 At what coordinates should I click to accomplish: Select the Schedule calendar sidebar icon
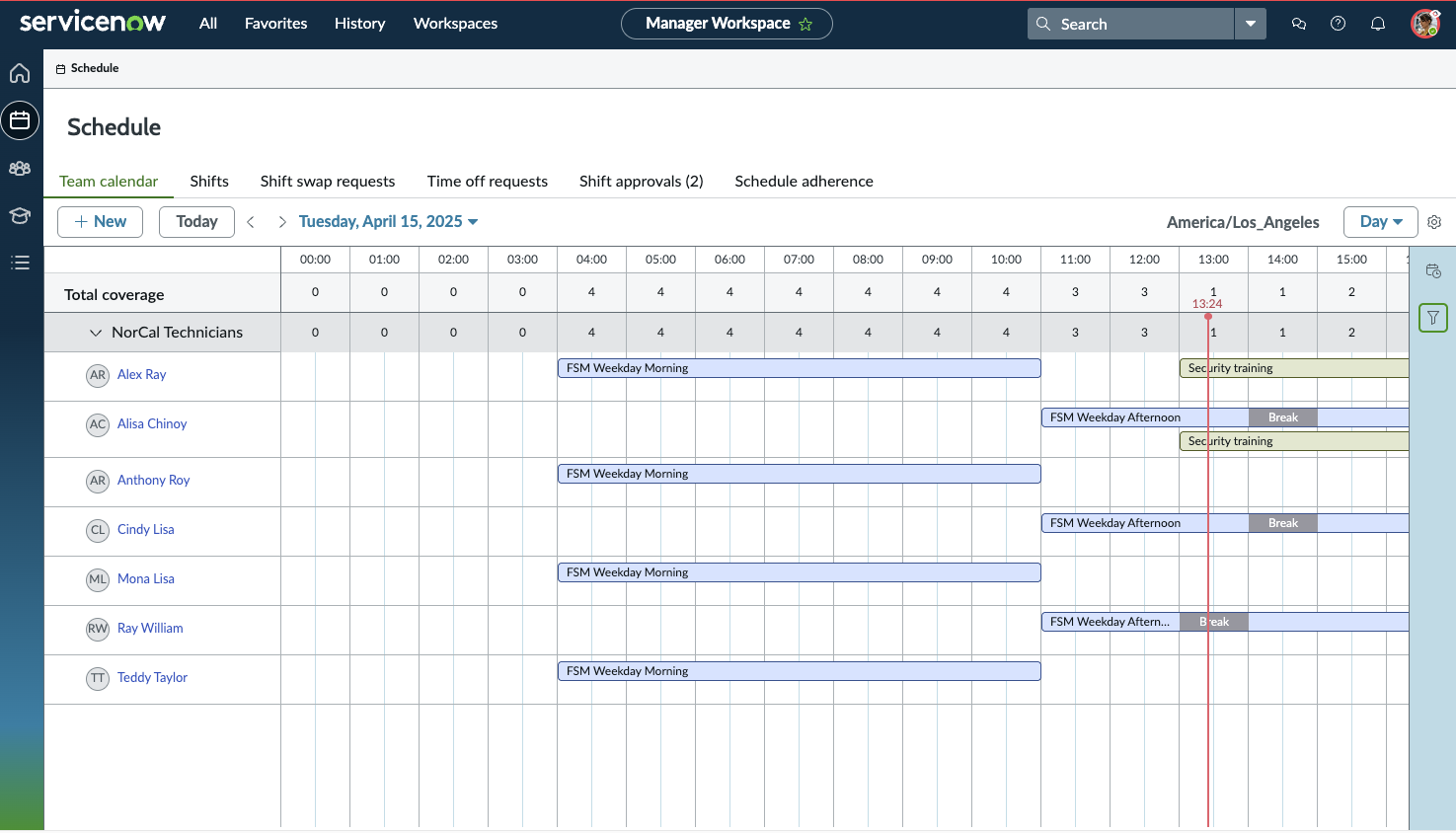pos(20,120)
